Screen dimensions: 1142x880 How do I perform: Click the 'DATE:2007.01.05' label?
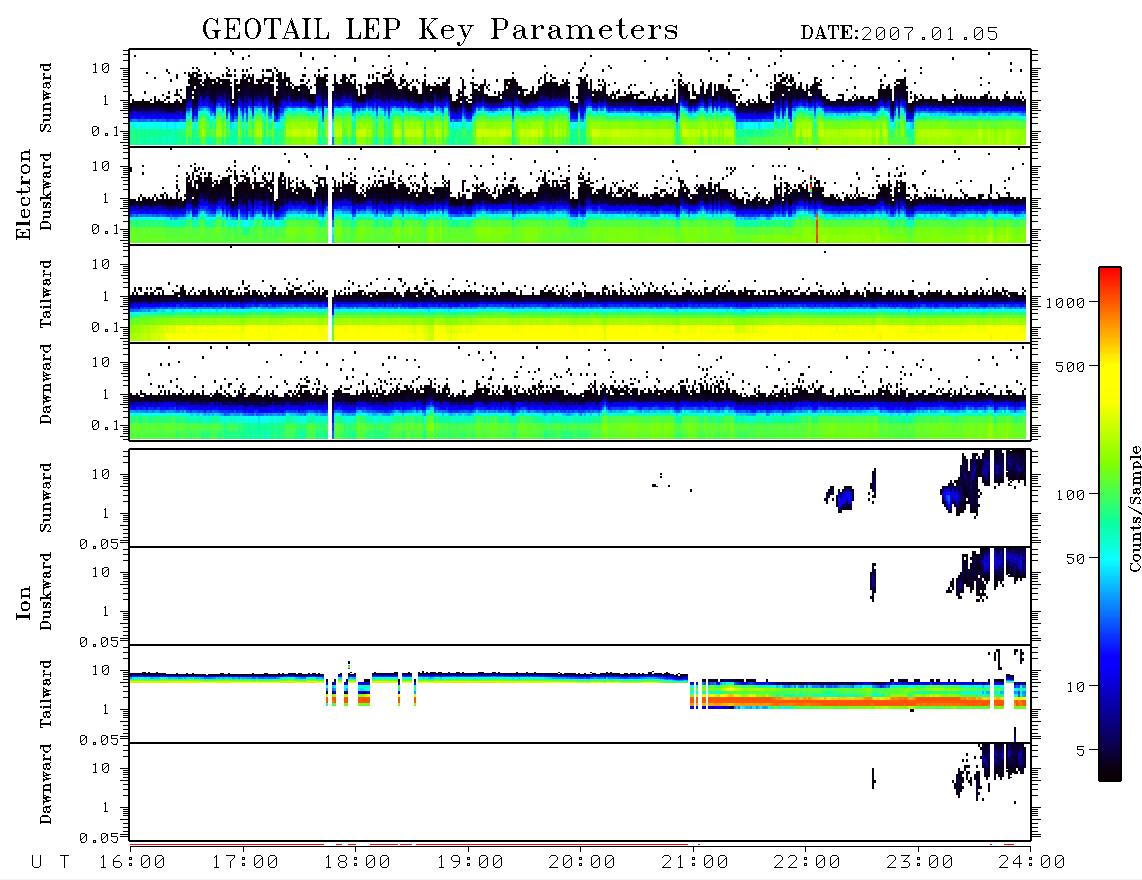pyautogui.click(x=899, y=34)
